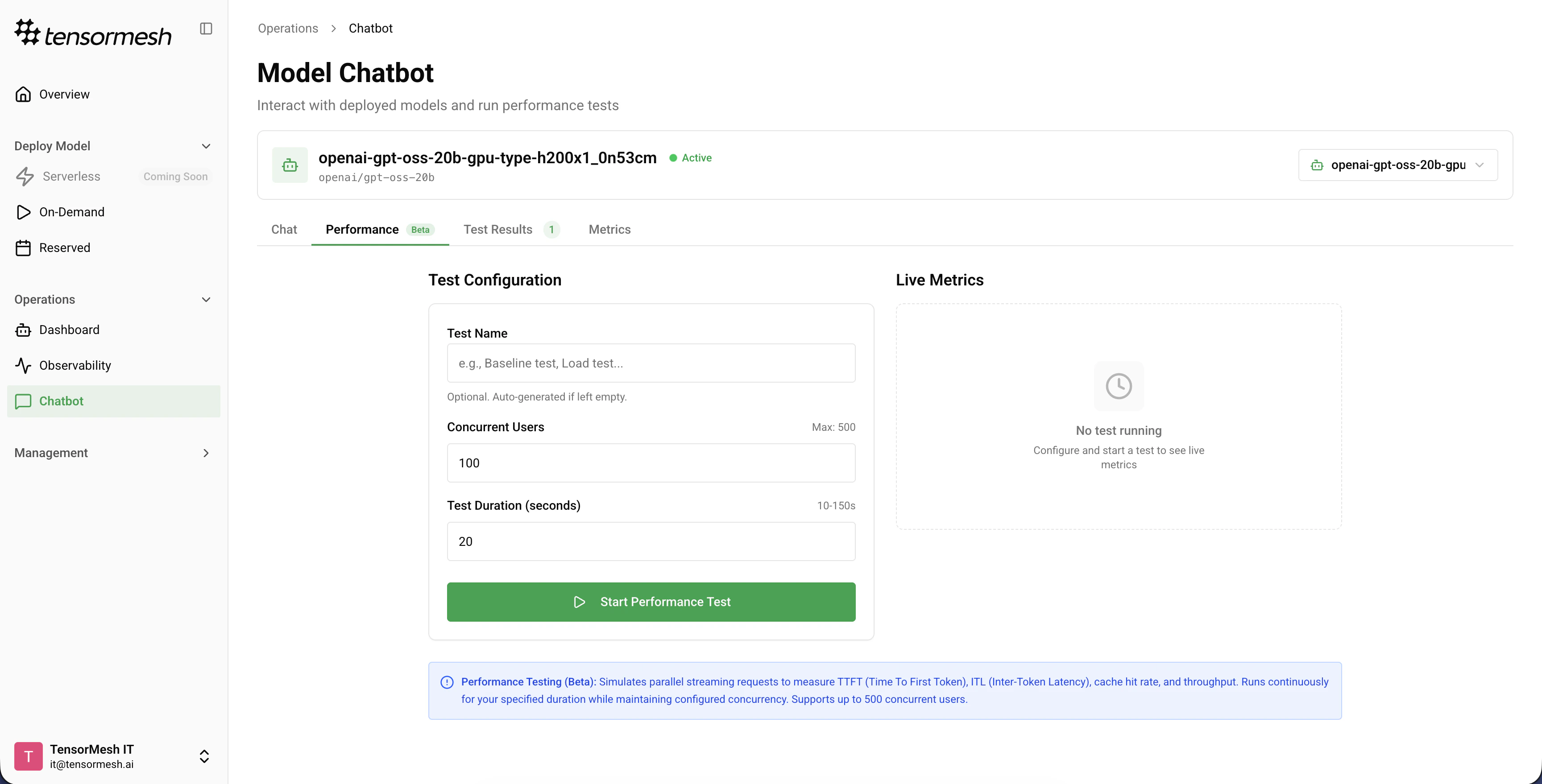Click the Observability waveform icon
The width and height of the screenshot is (1542, 784).
[x=23, y=365]
